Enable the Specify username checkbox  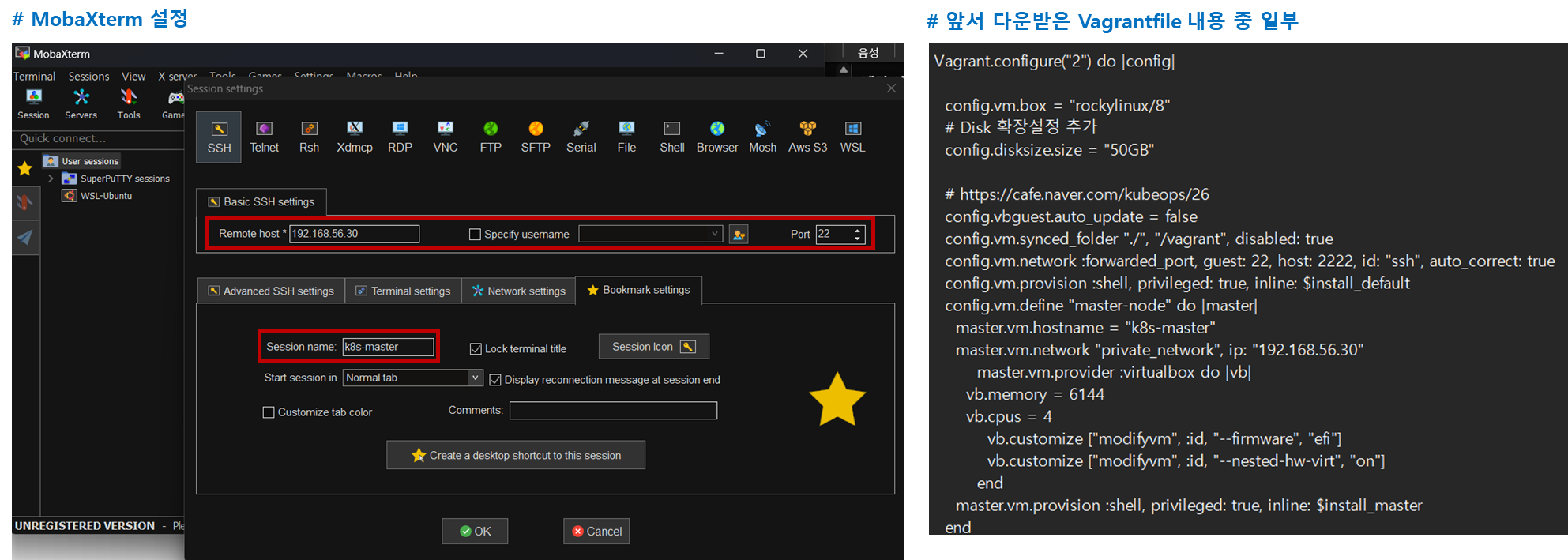tap(475, 235)
